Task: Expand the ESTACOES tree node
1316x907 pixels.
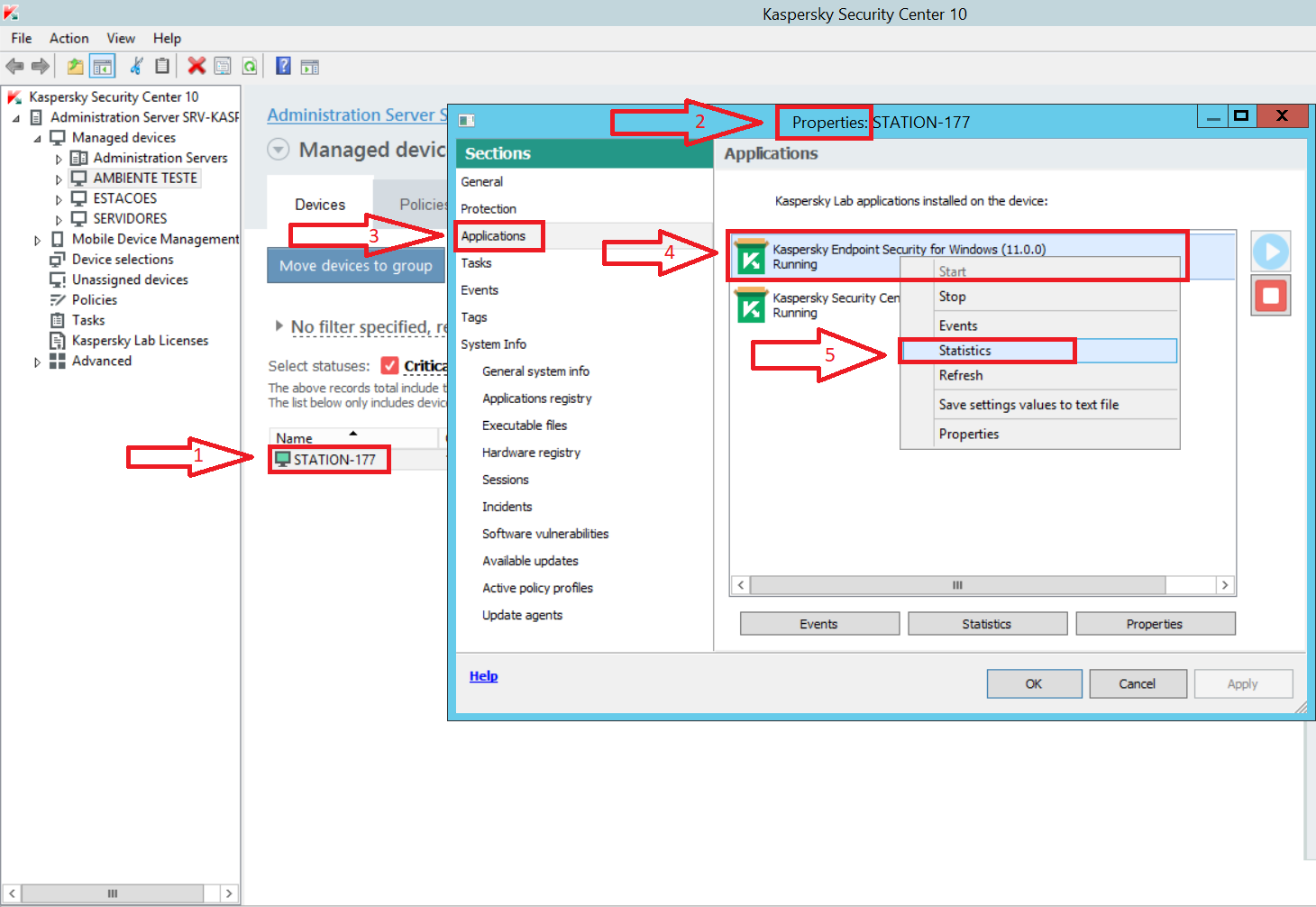Action: 59,199
